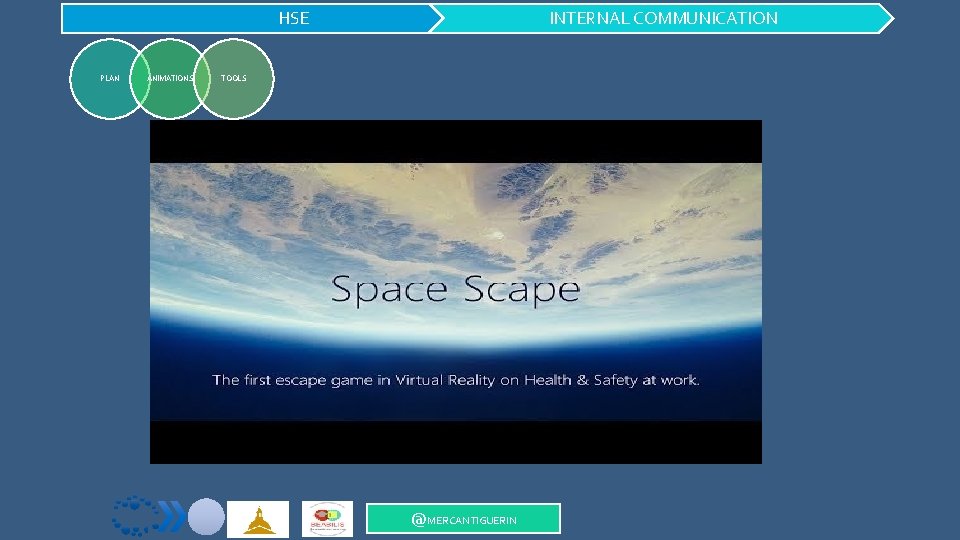Click the 'Space Scape' title text
The image size is (960, 540).
(456, 289)
